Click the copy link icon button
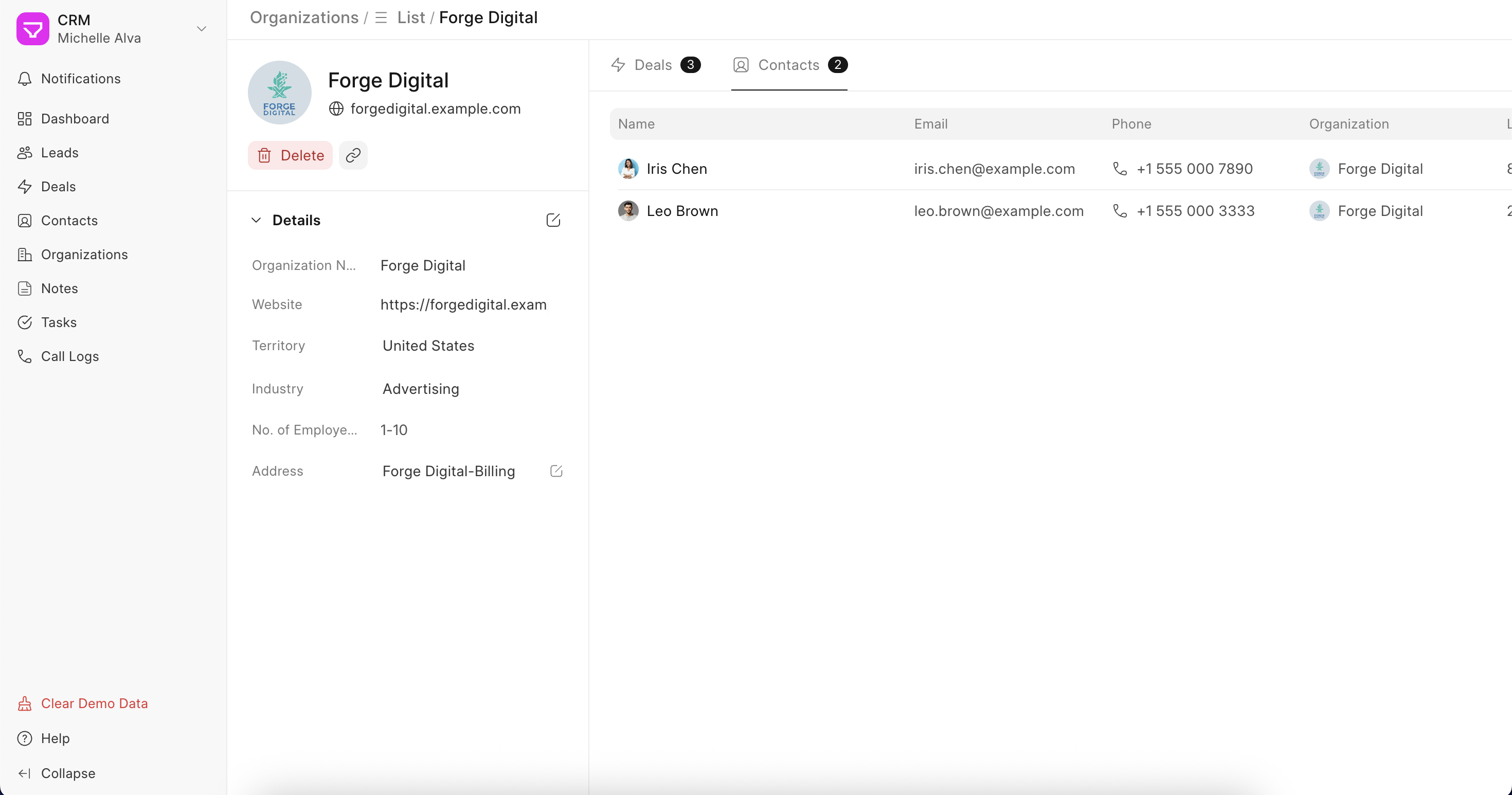The height and width of the screenshot is (795, 1512). pos(353,155)
